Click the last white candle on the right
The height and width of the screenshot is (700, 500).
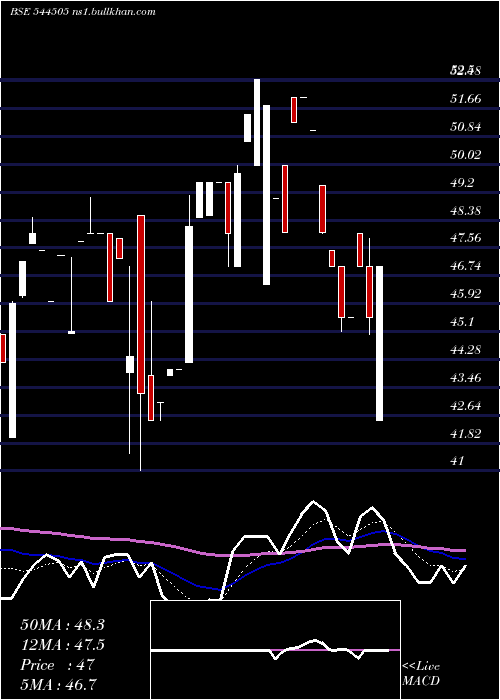click(x=379, y=343)
